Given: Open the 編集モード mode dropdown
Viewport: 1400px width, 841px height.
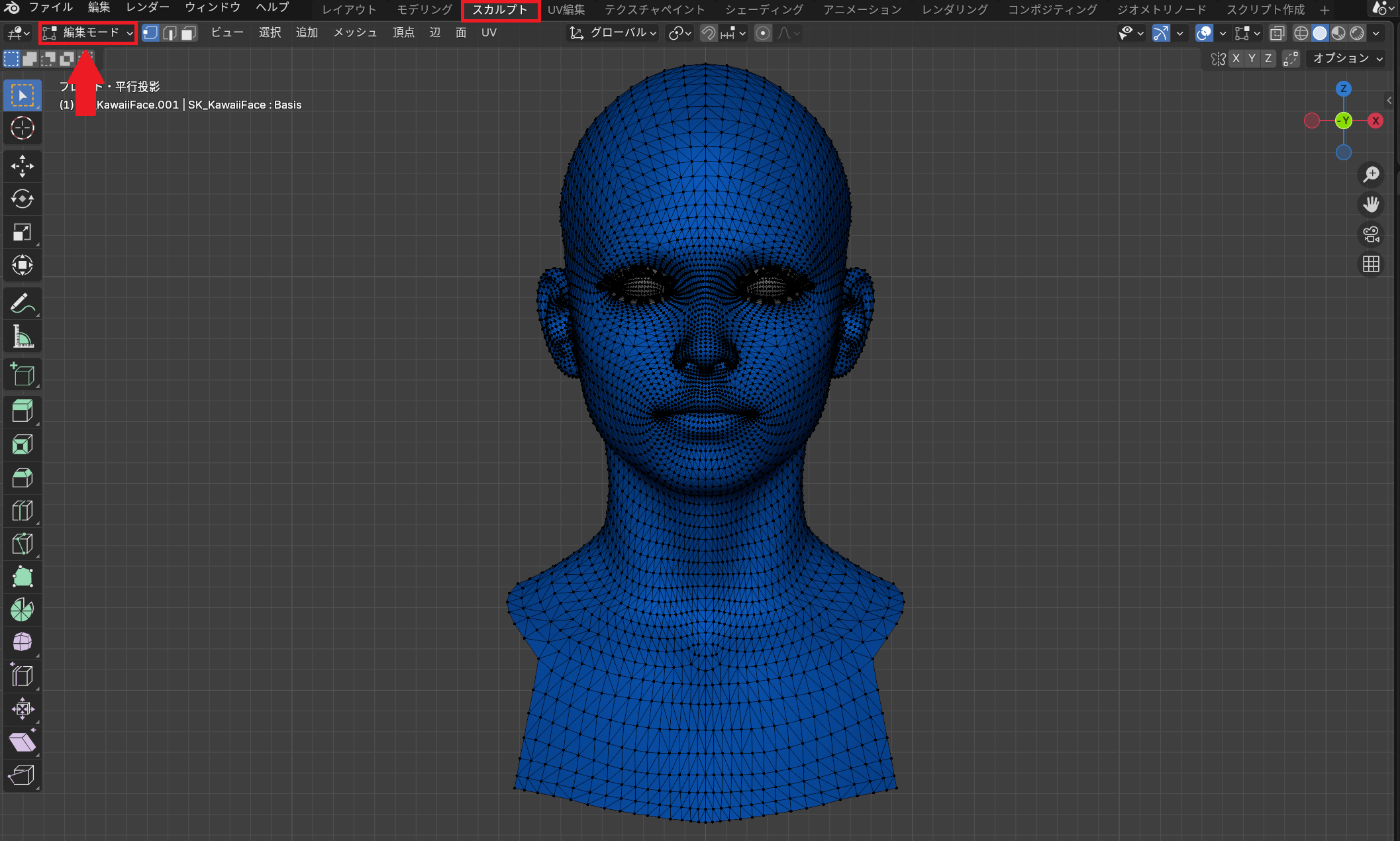Looking at the screenshot, I should tap(88, 33).
